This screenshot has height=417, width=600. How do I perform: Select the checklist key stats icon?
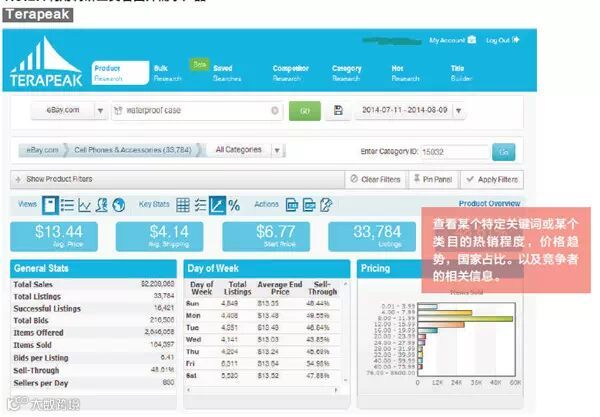(200, 205)
